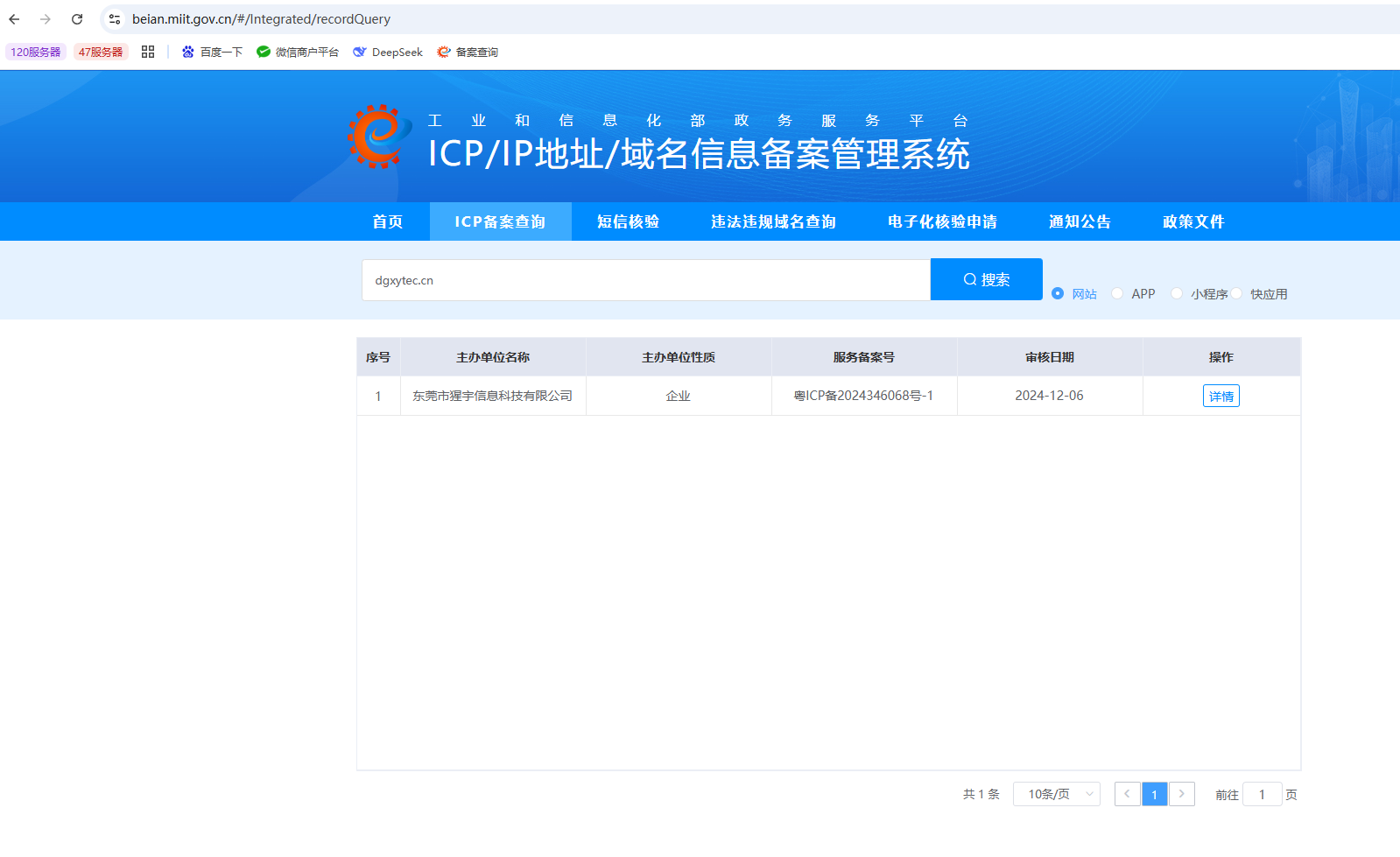Open the 政策文件 tab
1400x857 pixels.
(x=1193, y=221)
